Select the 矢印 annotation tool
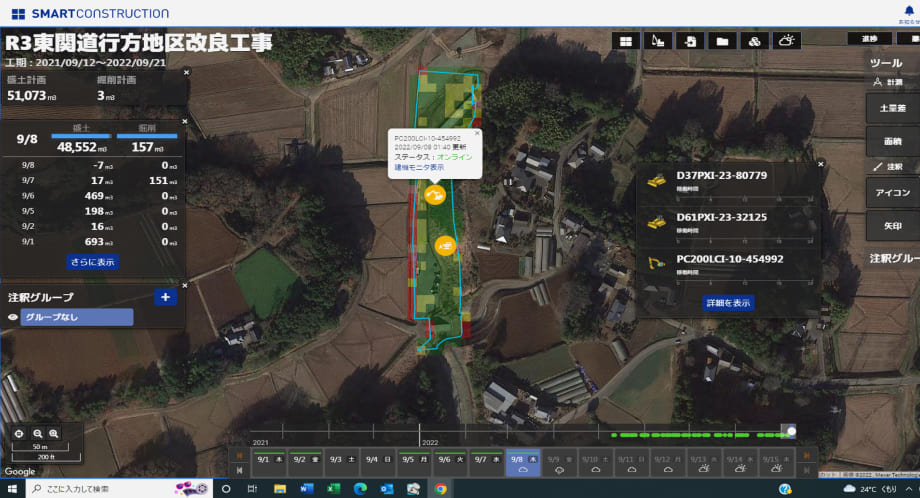Image resolution: width=920 pixels, height=498 pixels. pos(892,226)
